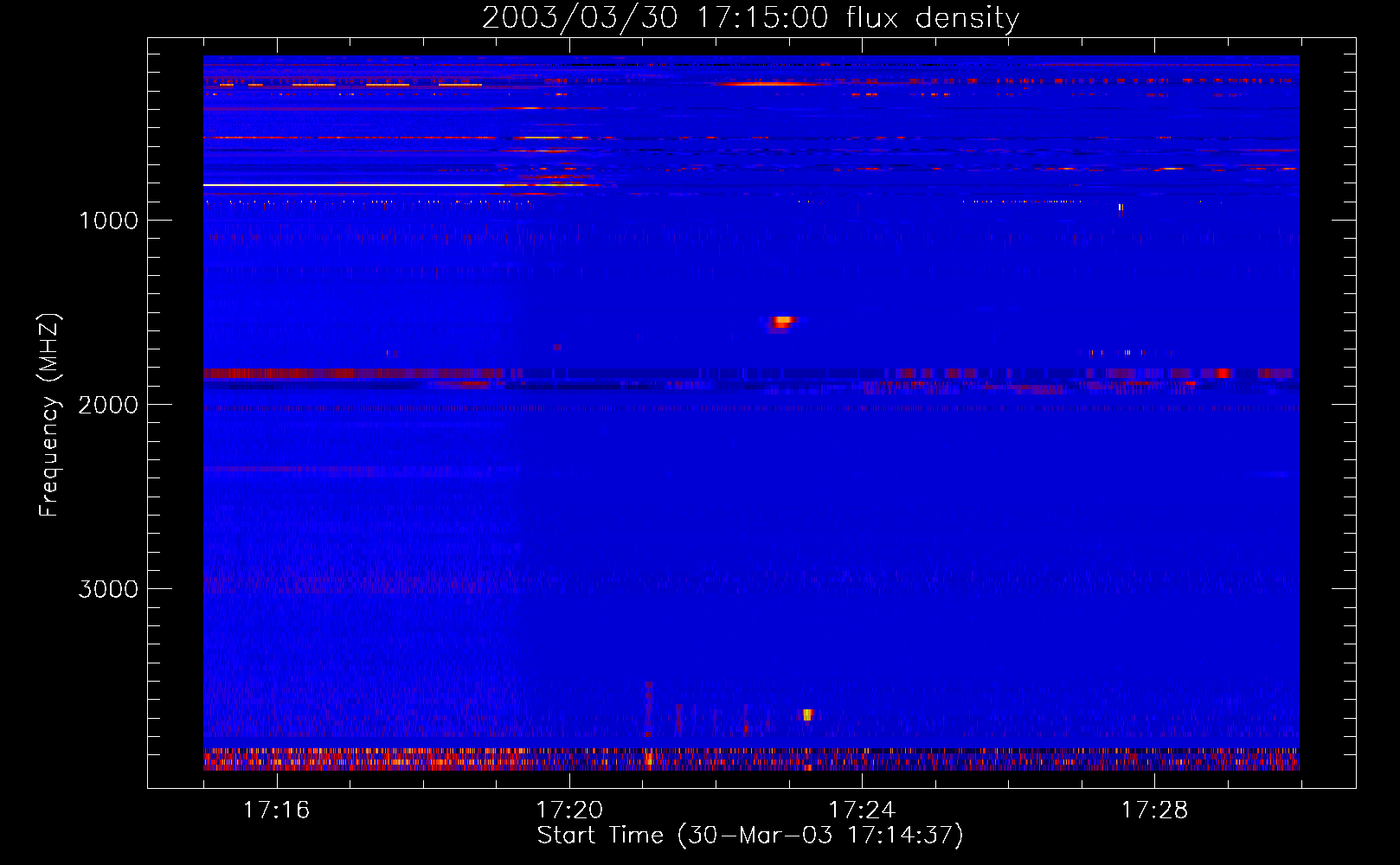
Task: Click the yellow burst near bottom at 17:23
Action: pyautogui.click(x=807, y=714)
